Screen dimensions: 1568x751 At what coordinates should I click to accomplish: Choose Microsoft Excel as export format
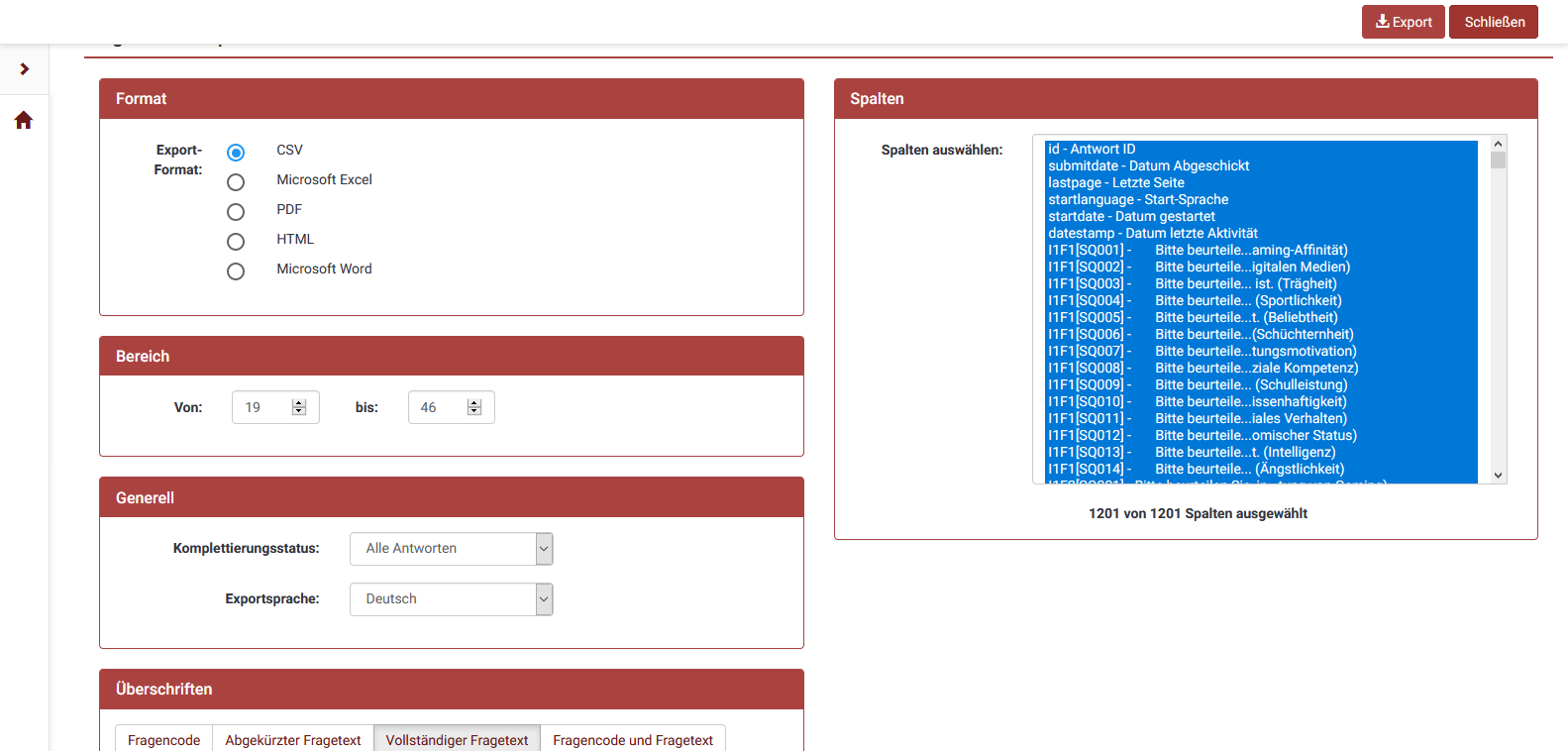[236, 182]
